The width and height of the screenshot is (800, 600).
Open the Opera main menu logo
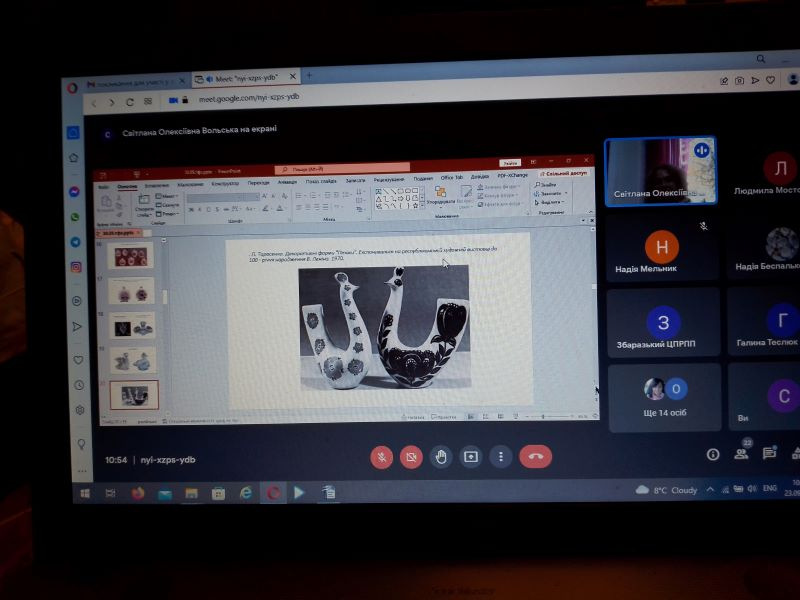coord(72,88)
